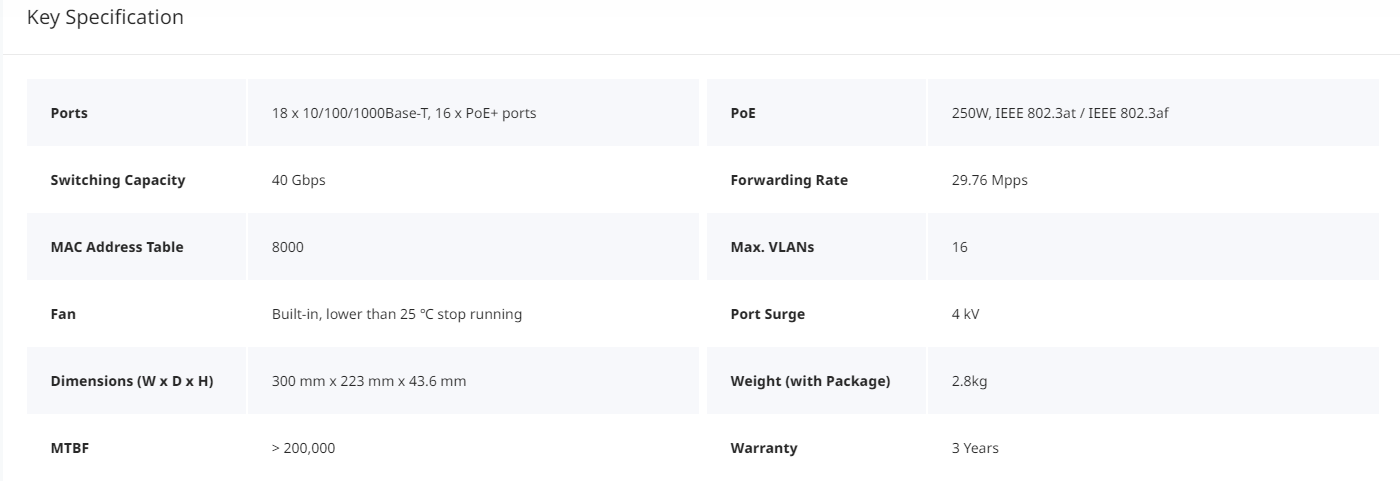The image size is (1400, 481).
Task: Click the Weight (with Package) label
Action: point(810,381)
